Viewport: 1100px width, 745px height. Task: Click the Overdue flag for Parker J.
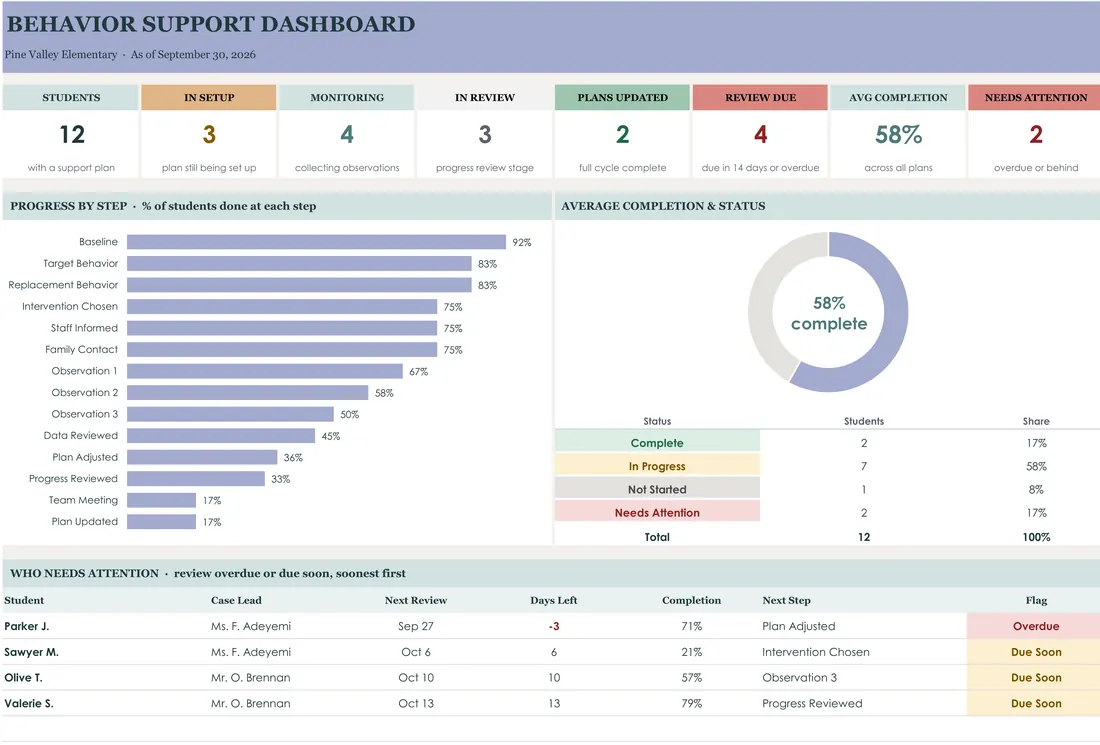[1035, 626]
